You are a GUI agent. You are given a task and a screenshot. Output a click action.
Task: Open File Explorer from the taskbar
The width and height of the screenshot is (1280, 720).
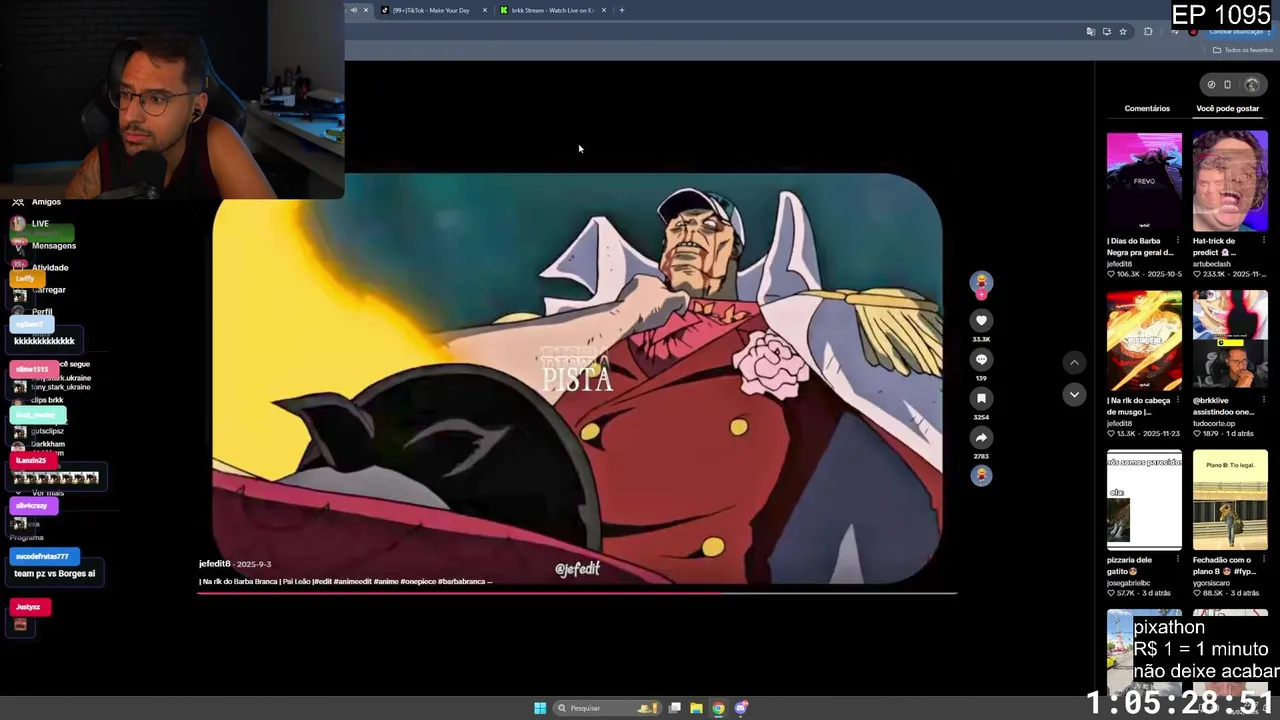(x=696, y=708)
